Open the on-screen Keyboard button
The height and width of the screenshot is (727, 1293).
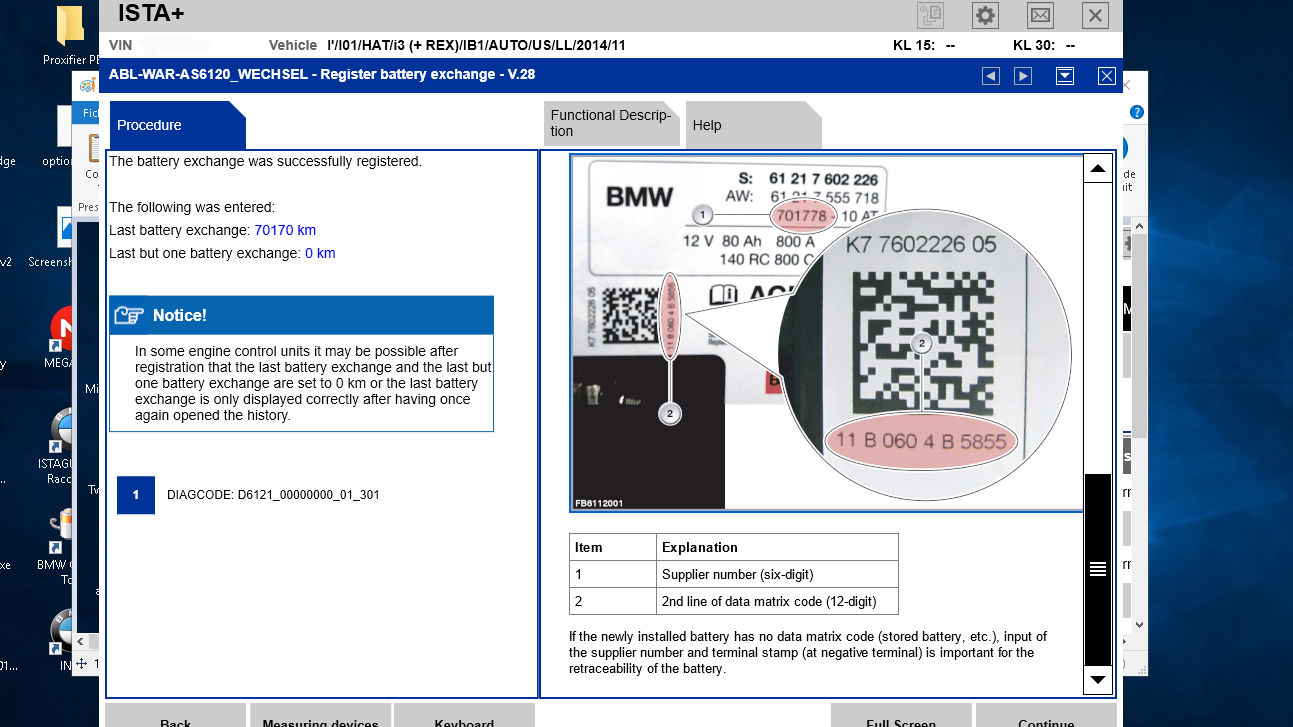click(x=464, y=715)
